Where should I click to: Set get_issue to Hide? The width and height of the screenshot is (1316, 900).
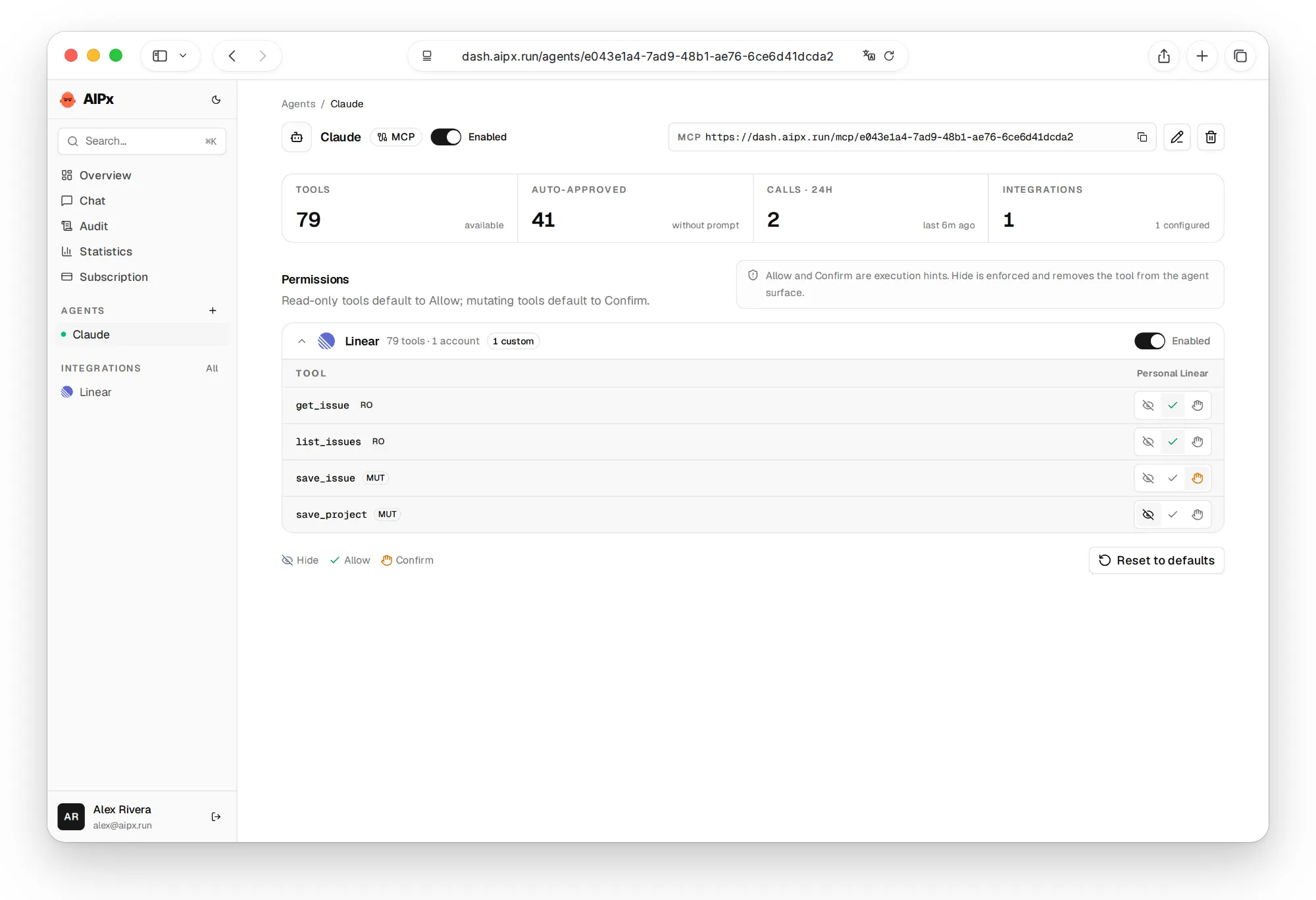coord(1148,405)
